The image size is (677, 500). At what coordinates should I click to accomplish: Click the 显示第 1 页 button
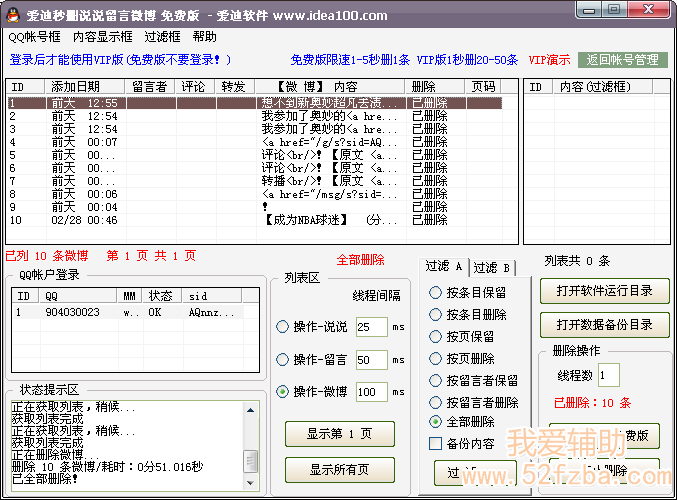(340, 434)
